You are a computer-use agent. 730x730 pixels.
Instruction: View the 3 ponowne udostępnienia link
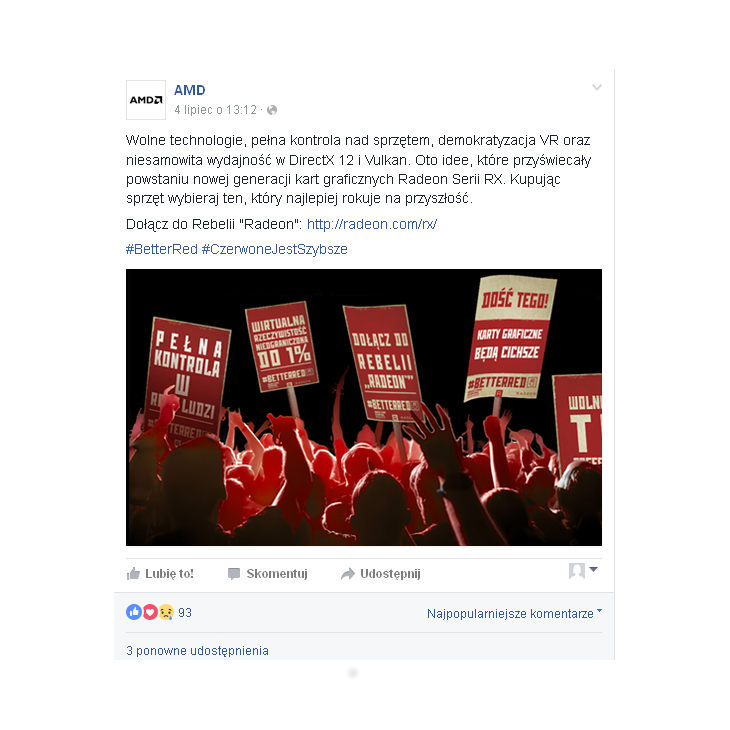tap(197, 650)
